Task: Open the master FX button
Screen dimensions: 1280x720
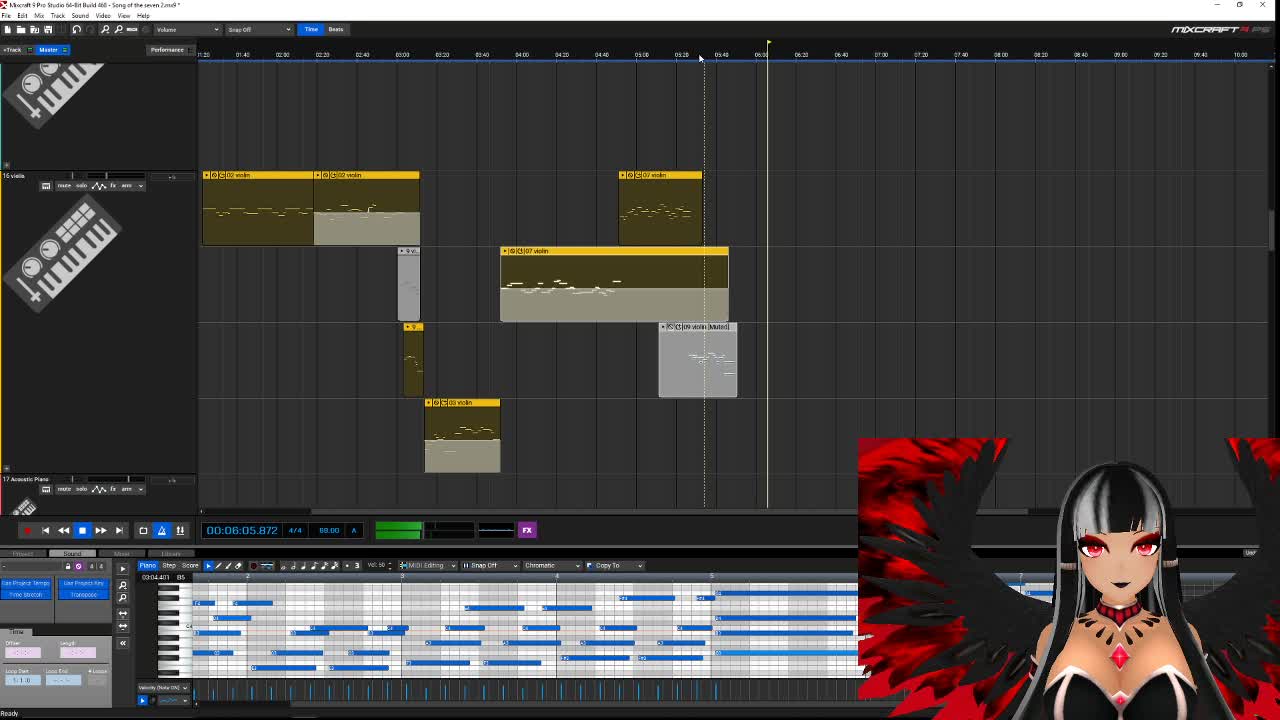Action: pos(527,530)
